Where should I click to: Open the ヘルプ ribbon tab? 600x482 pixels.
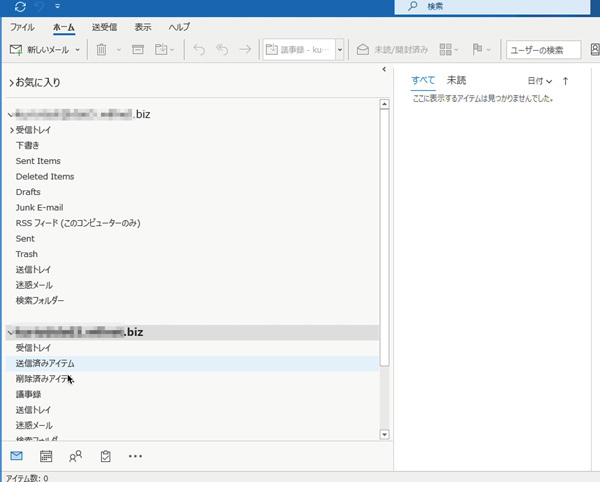179,27
